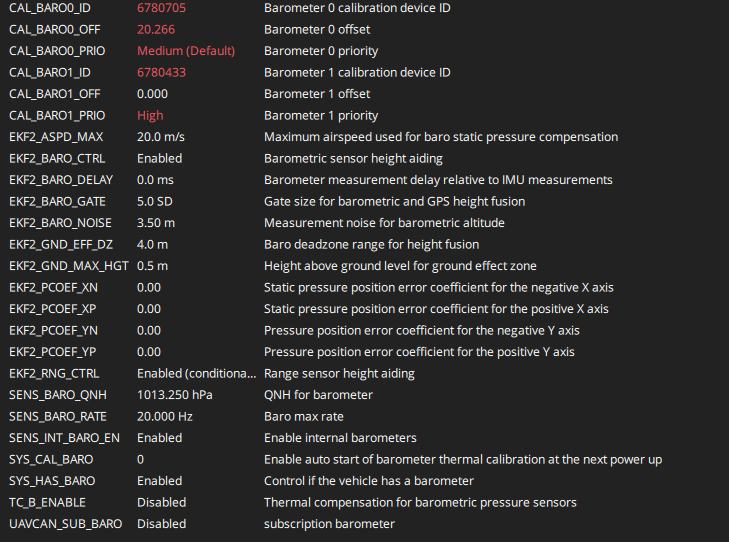The height and width of the screenshot is (542, 729).
Task: Edit the QNH value 1013.250 hPa
Action: click(x=170, y=395)
